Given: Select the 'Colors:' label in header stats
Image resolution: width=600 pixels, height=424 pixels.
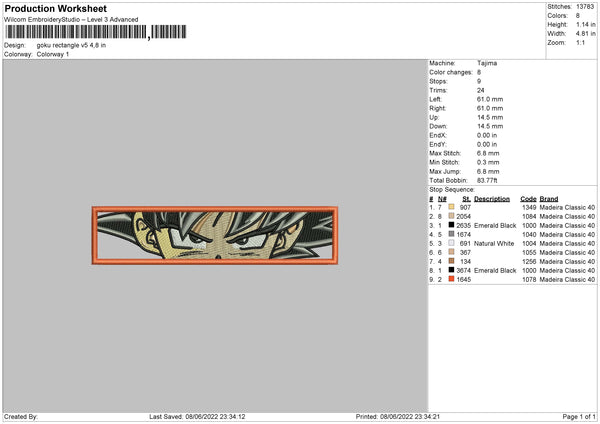Looking at the screenshot, I should tap(557, 16).
